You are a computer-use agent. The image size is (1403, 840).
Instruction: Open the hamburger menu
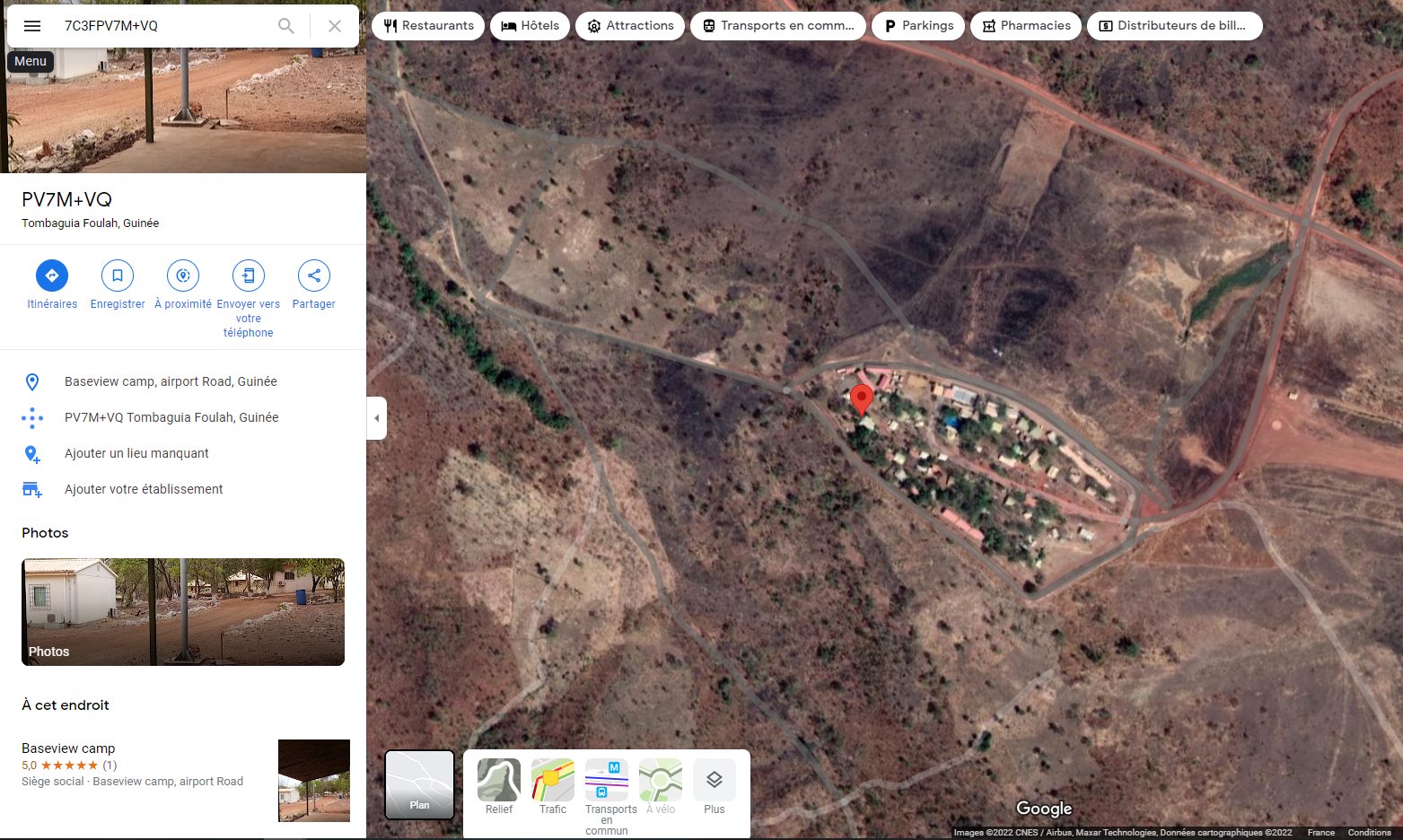point(32,26)
